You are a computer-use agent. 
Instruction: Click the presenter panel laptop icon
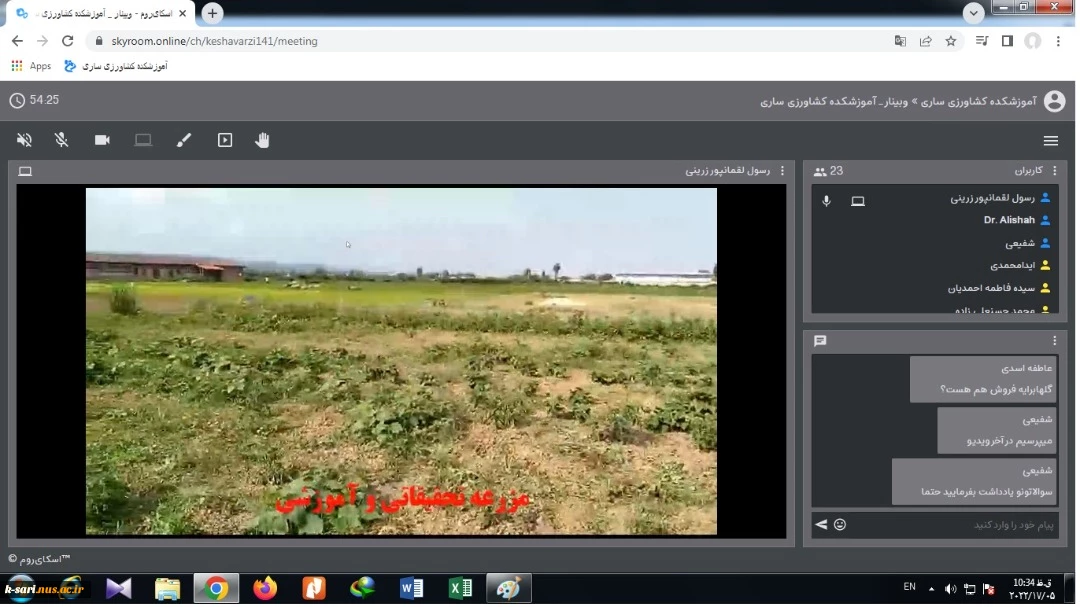point(25,172)
